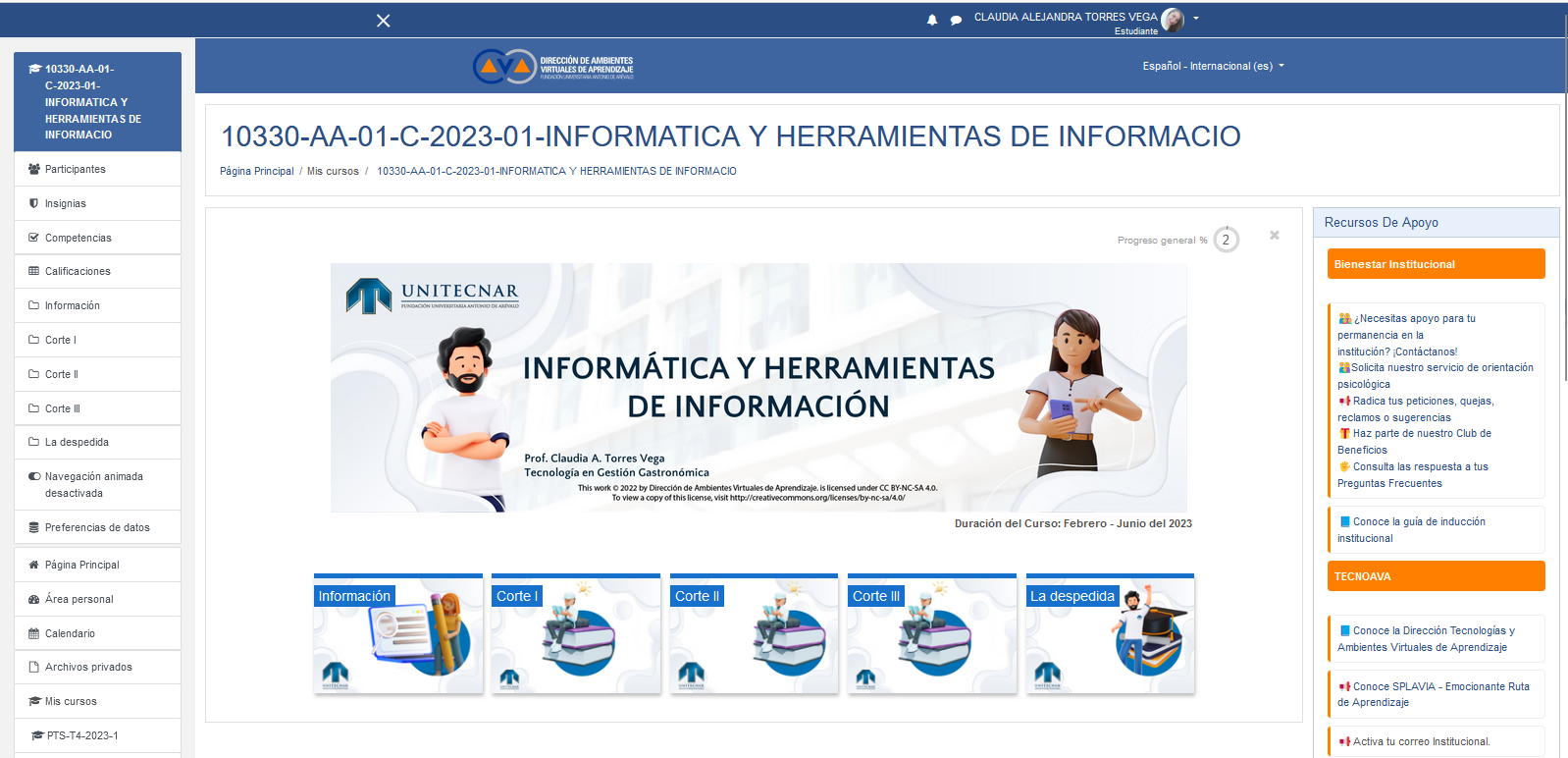Open the notifications bell icon
This screenshot has height=758, width=1568.
pos(932,20)
